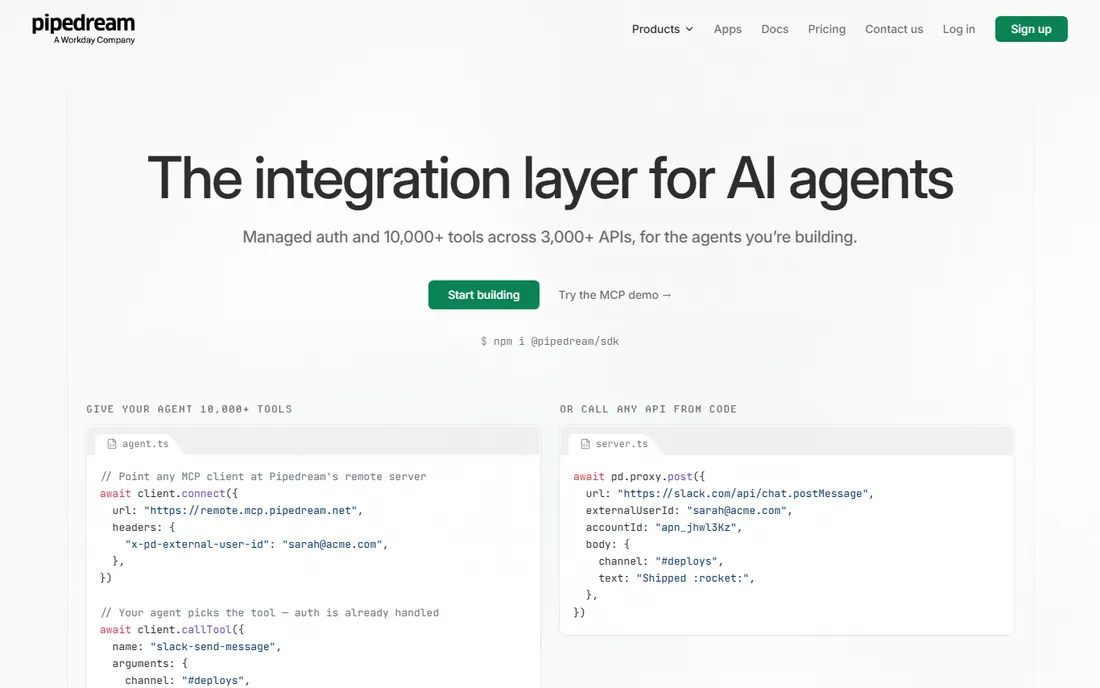Click the externalUserId line in server.ts
This screenshot has width=1100, height=688.
689,511
